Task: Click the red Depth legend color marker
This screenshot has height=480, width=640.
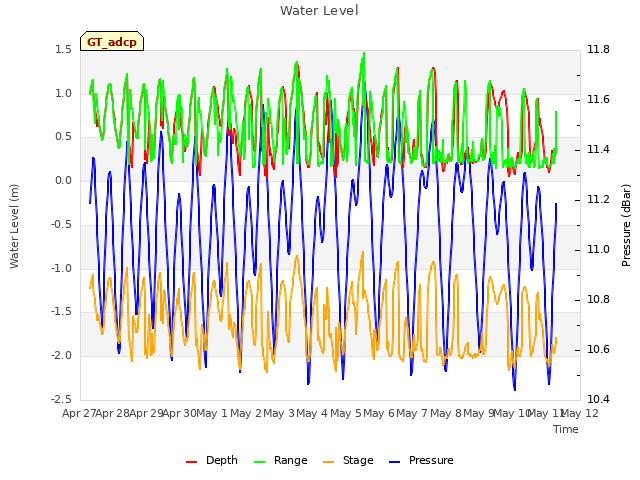Action: pyautogui.click(x=191, y=462)
